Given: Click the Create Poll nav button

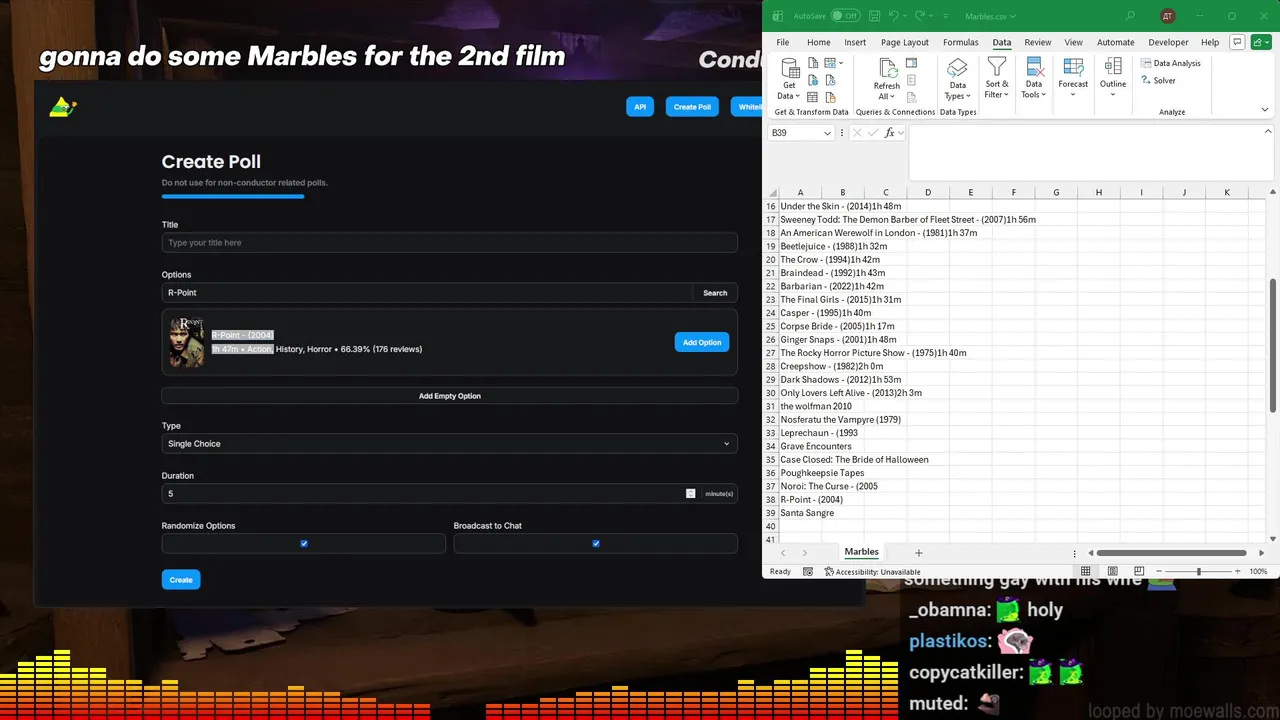Looking at the screenshot, I should coord(692,107).
